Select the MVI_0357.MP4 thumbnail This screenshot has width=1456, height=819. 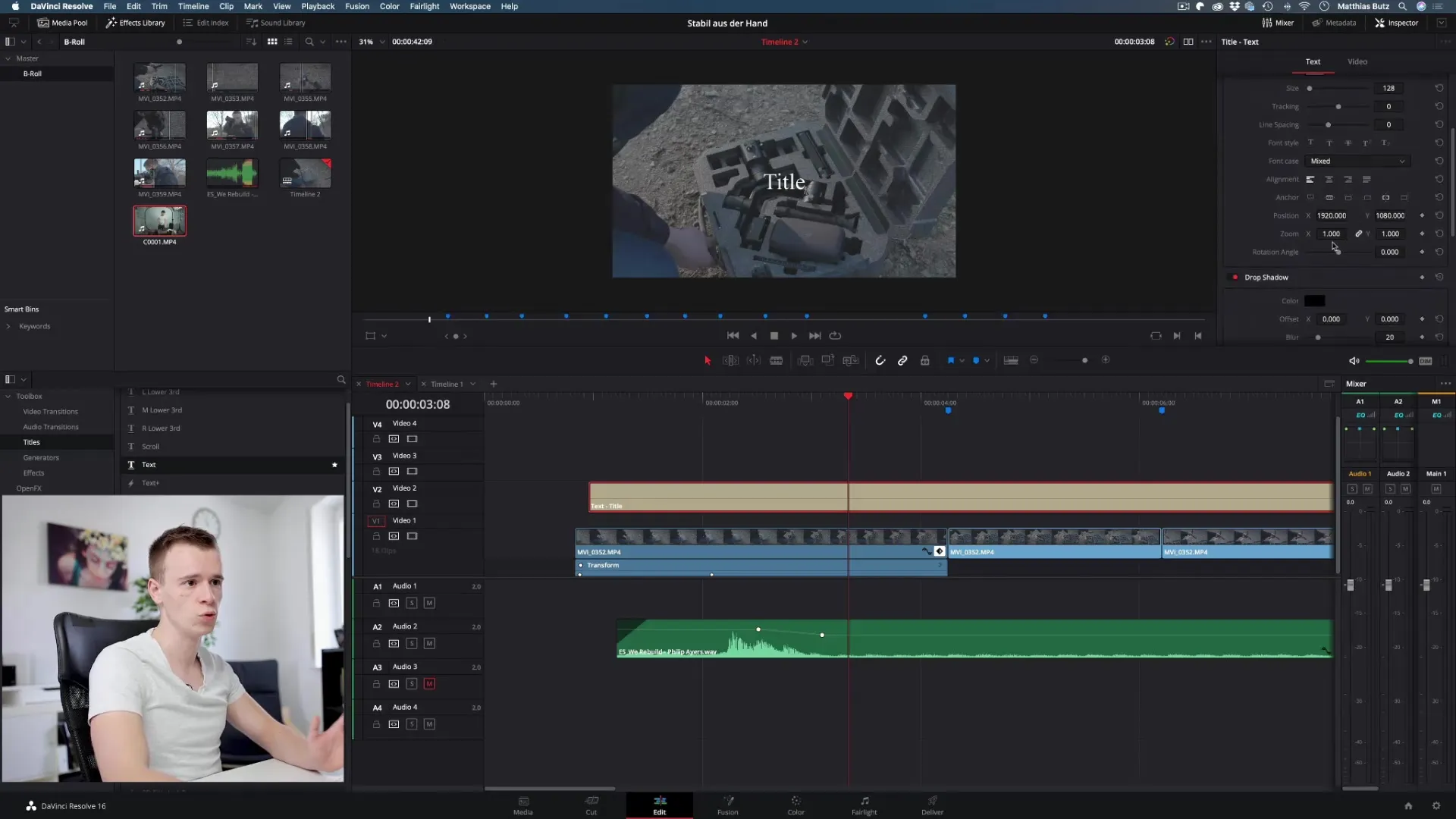(232, 125)
